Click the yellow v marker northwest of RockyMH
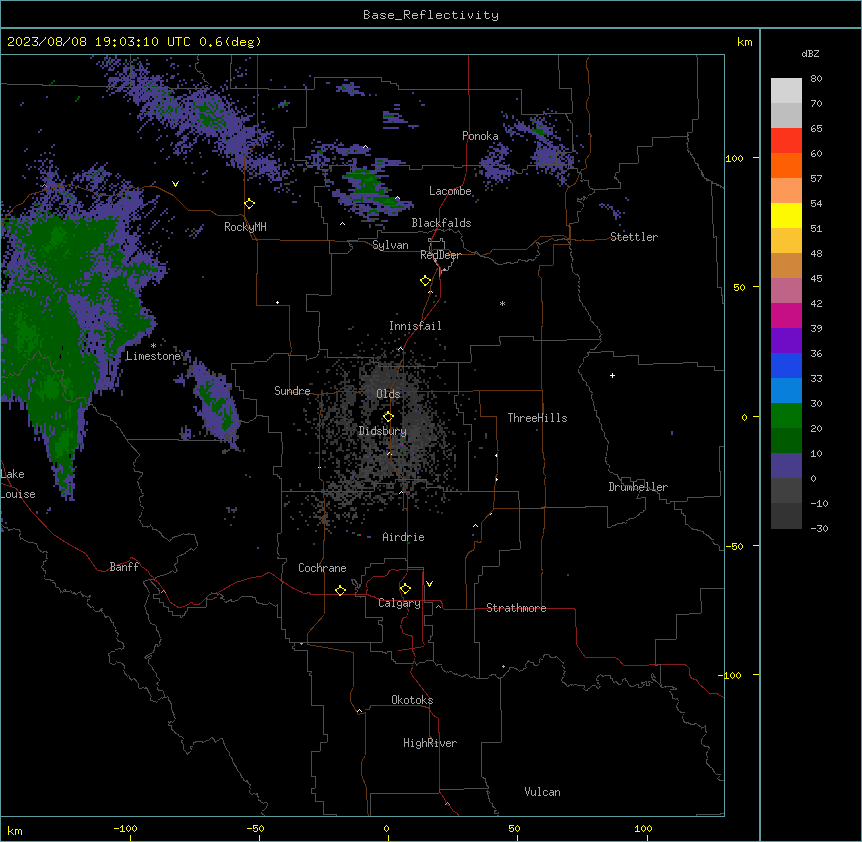862x842 pixels. [175, 184]
